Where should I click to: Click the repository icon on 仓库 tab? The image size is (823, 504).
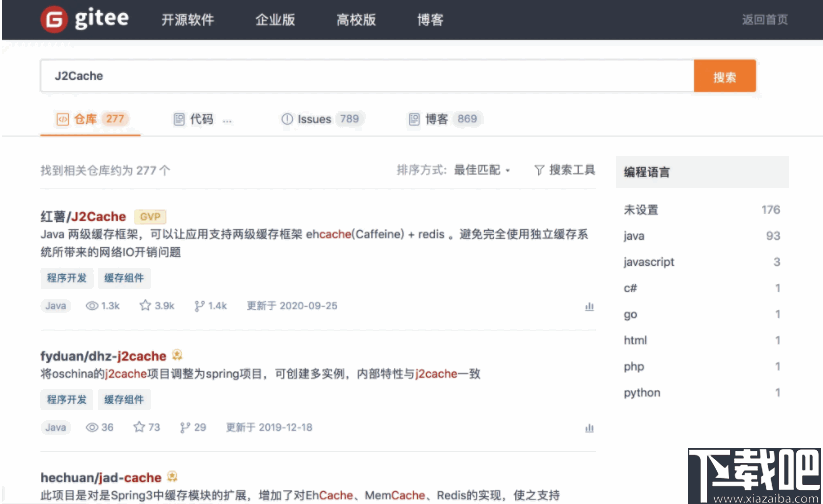coord(62,119)
